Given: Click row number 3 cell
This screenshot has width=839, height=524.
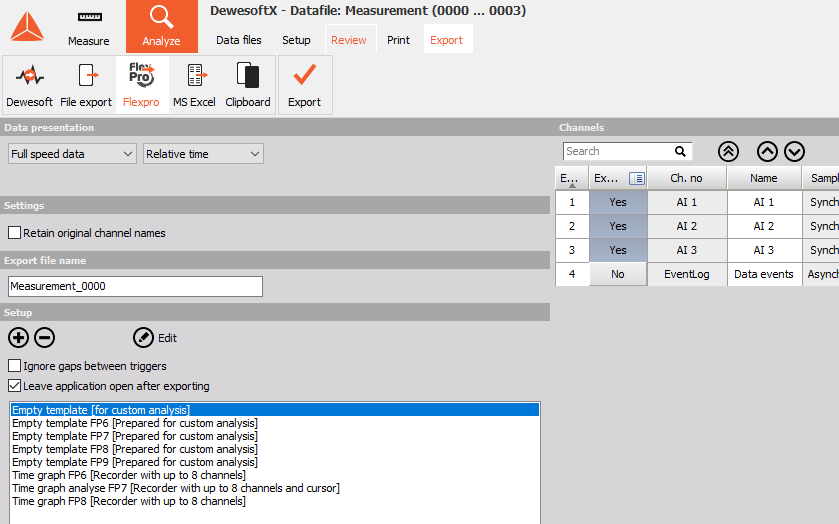Looking at the screenshot, I should [572, 250].
